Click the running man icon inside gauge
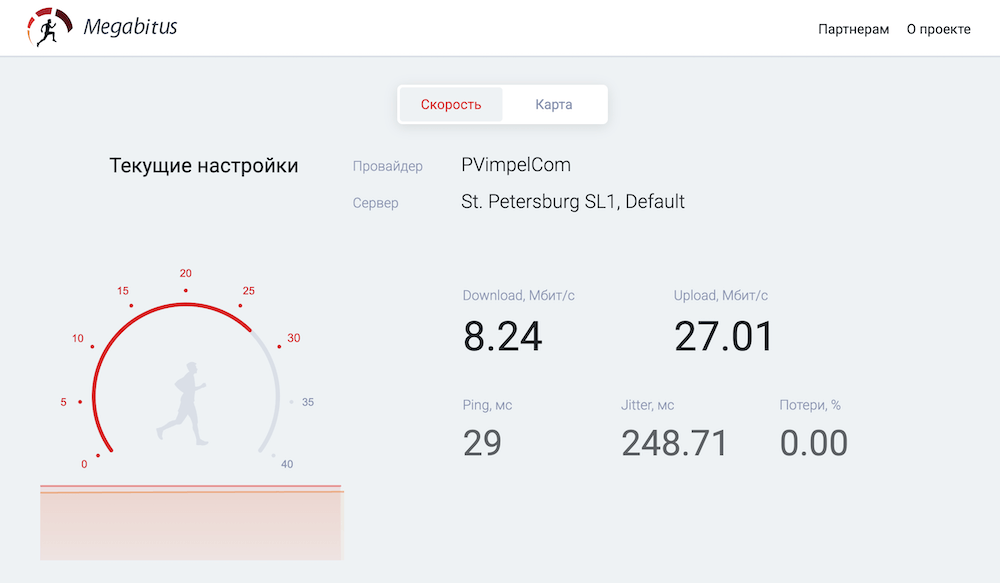 (182, 404)
